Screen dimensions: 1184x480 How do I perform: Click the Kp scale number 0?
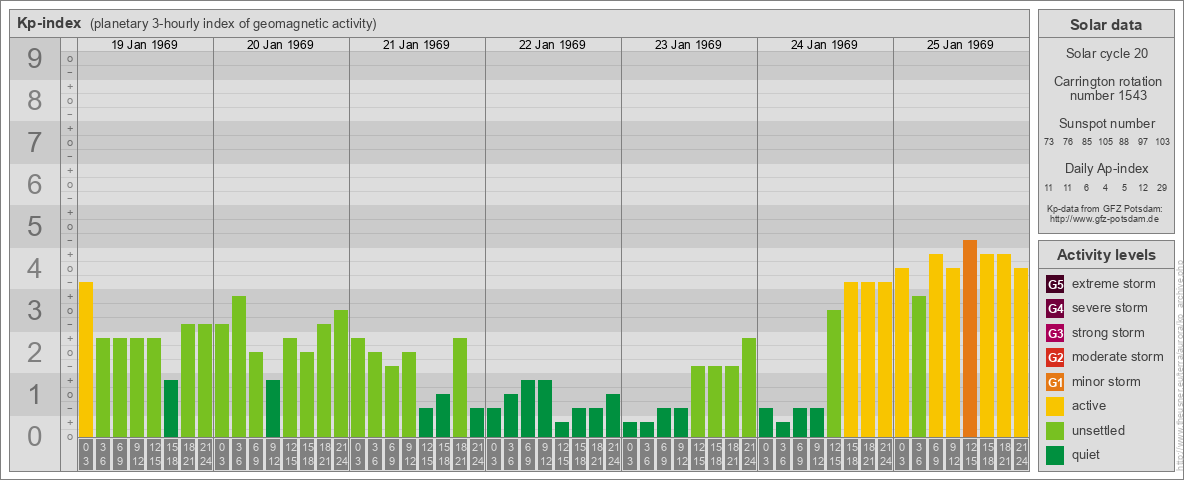click(35, 435)
